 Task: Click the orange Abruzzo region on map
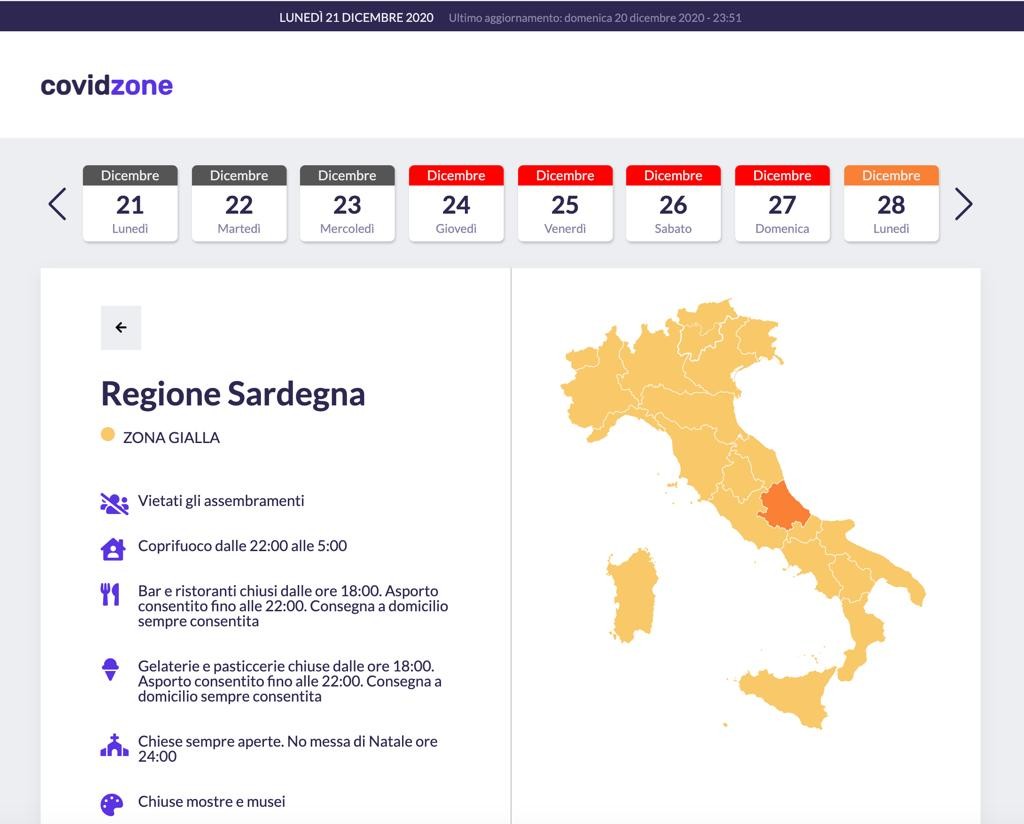783,505
